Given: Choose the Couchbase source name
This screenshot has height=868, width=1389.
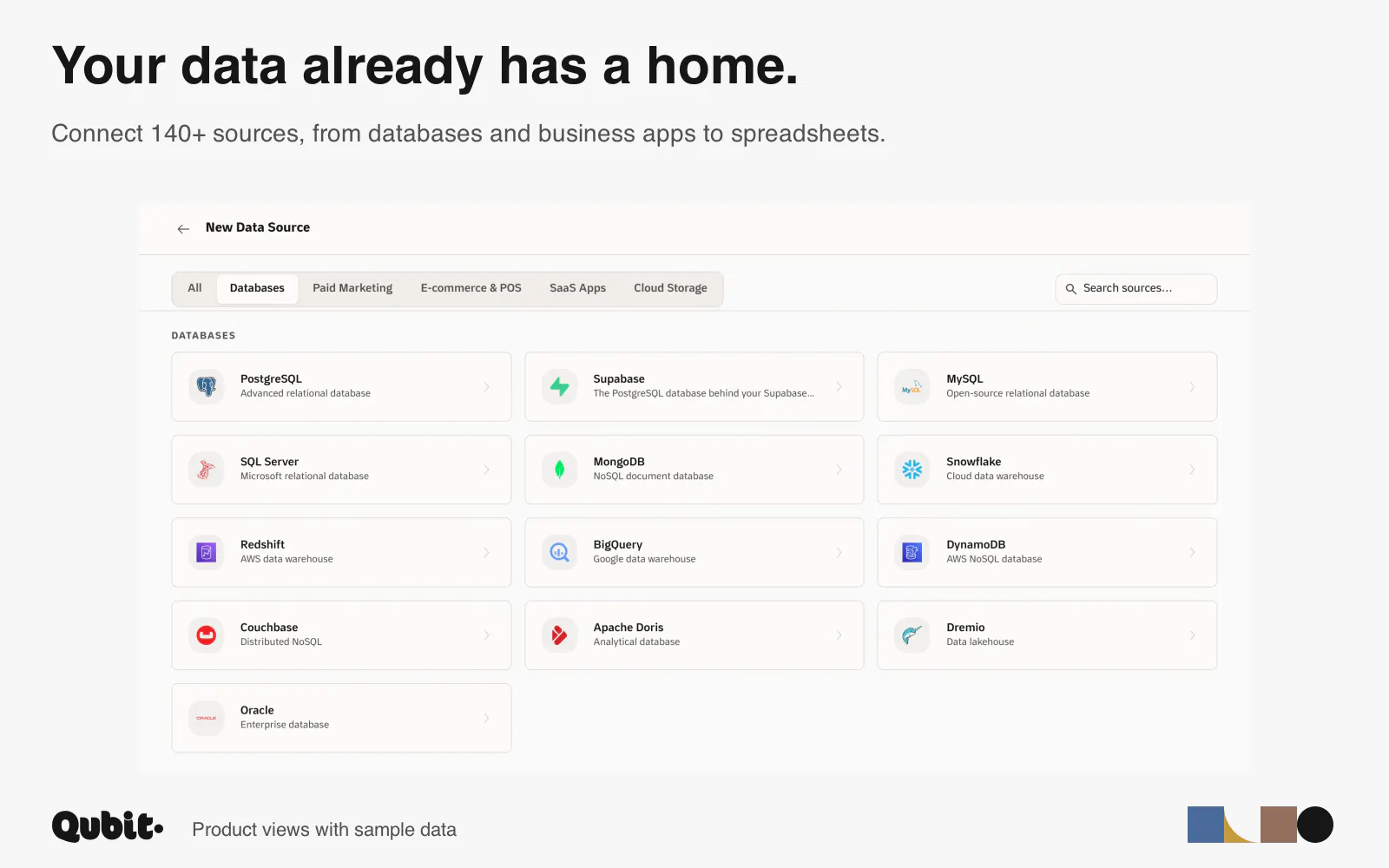Looking at the screenshot, I should coord(269,628).
